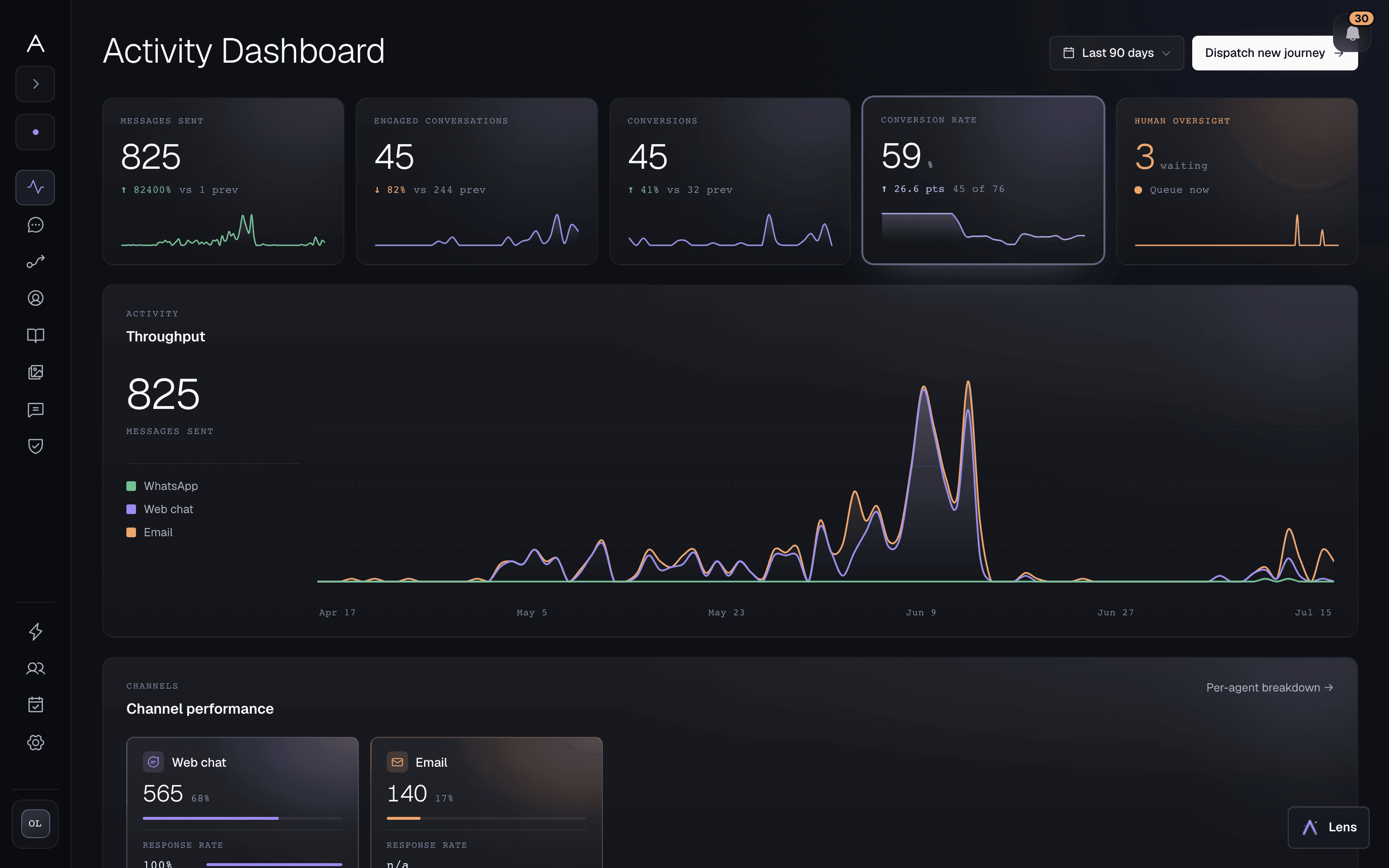Open the media gallery icon in sidebar

(36, 372)
